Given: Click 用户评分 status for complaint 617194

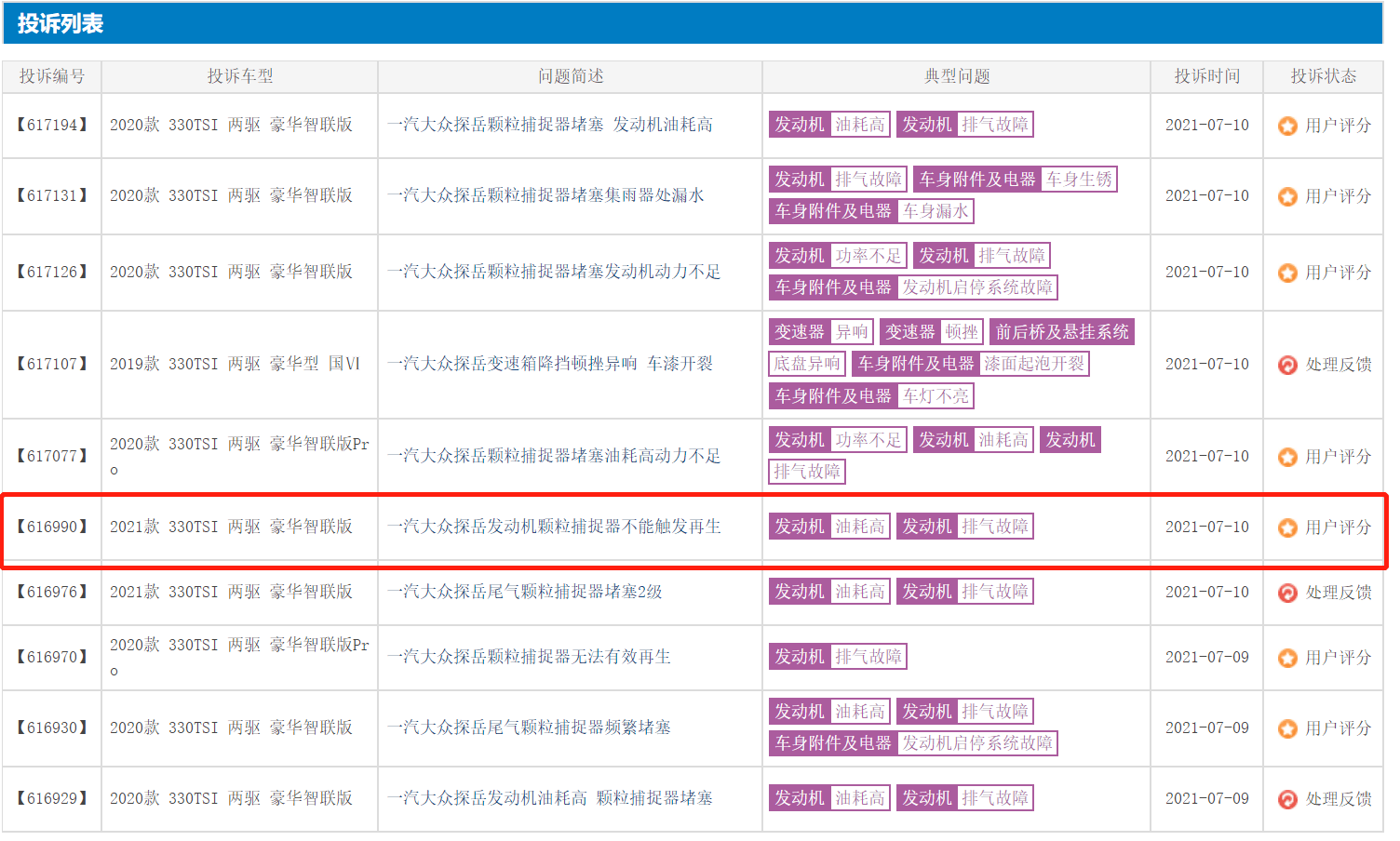Looking at the screenshot, I should tap(1338, 126).
